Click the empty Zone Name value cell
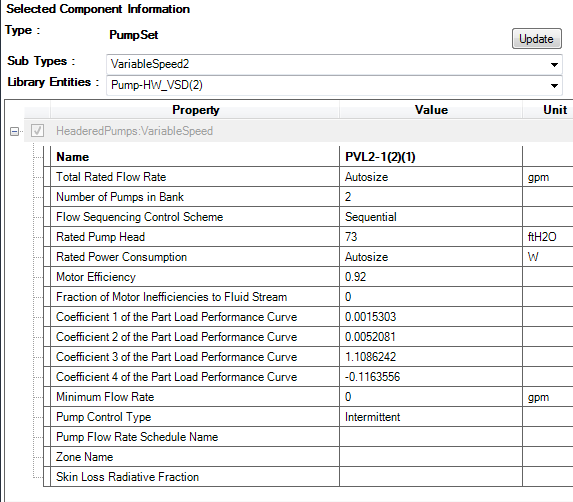This screenshot has width=573, height=502. tap(431, 457)
